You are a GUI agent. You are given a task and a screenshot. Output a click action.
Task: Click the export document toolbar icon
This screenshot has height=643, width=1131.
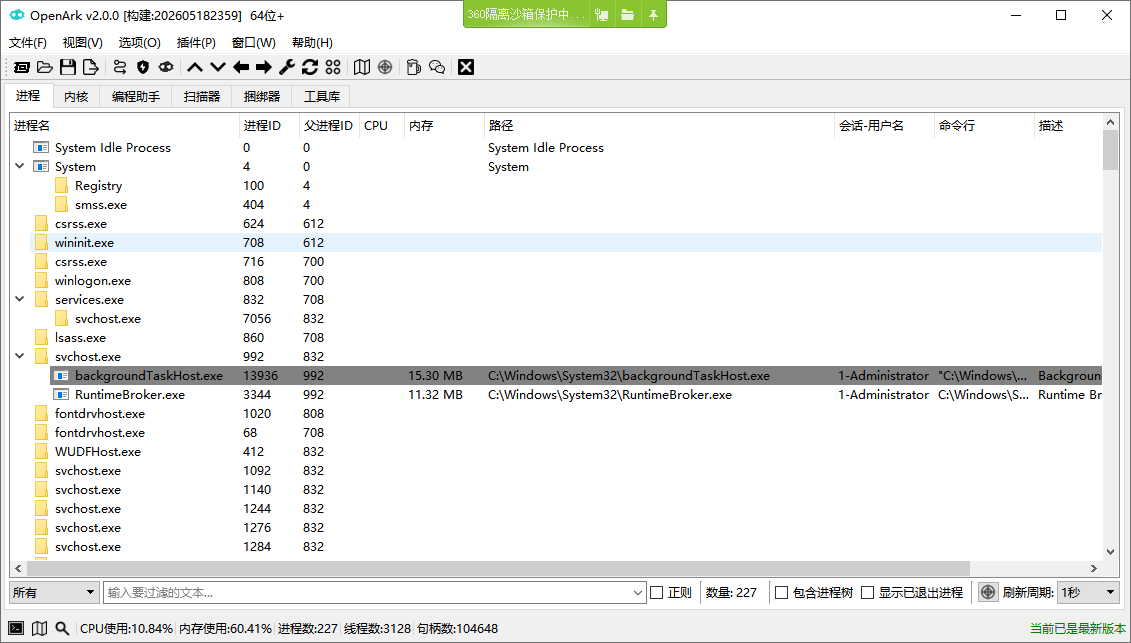(x=91, y=67)
